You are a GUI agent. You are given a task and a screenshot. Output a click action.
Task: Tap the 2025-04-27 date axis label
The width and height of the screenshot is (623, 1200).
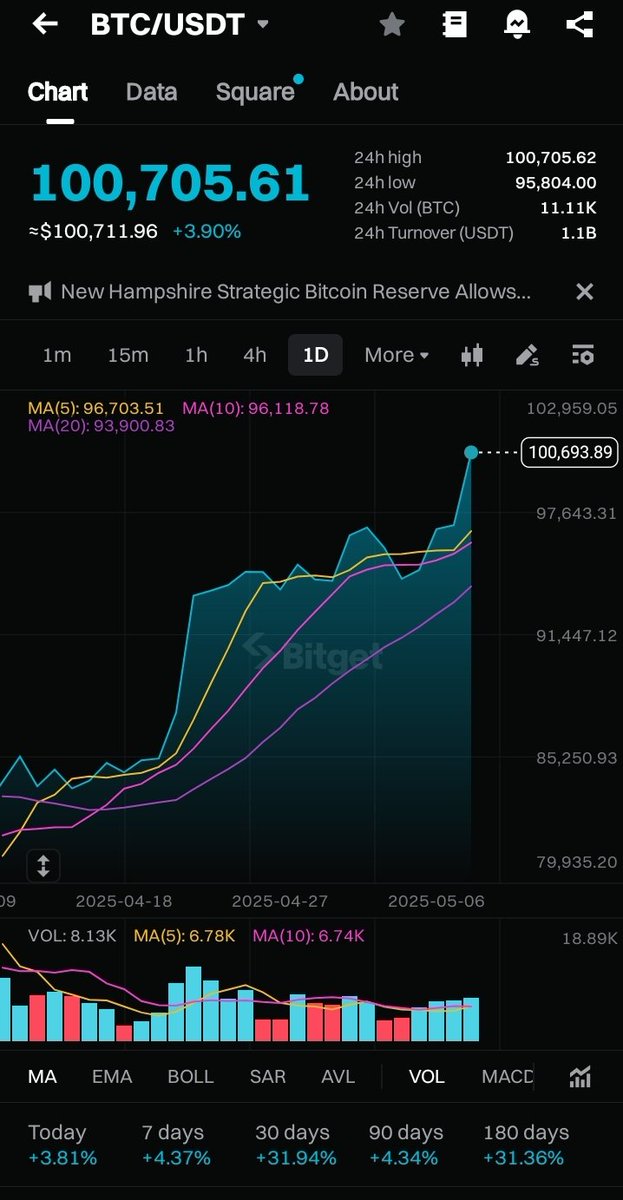(280, 901)
